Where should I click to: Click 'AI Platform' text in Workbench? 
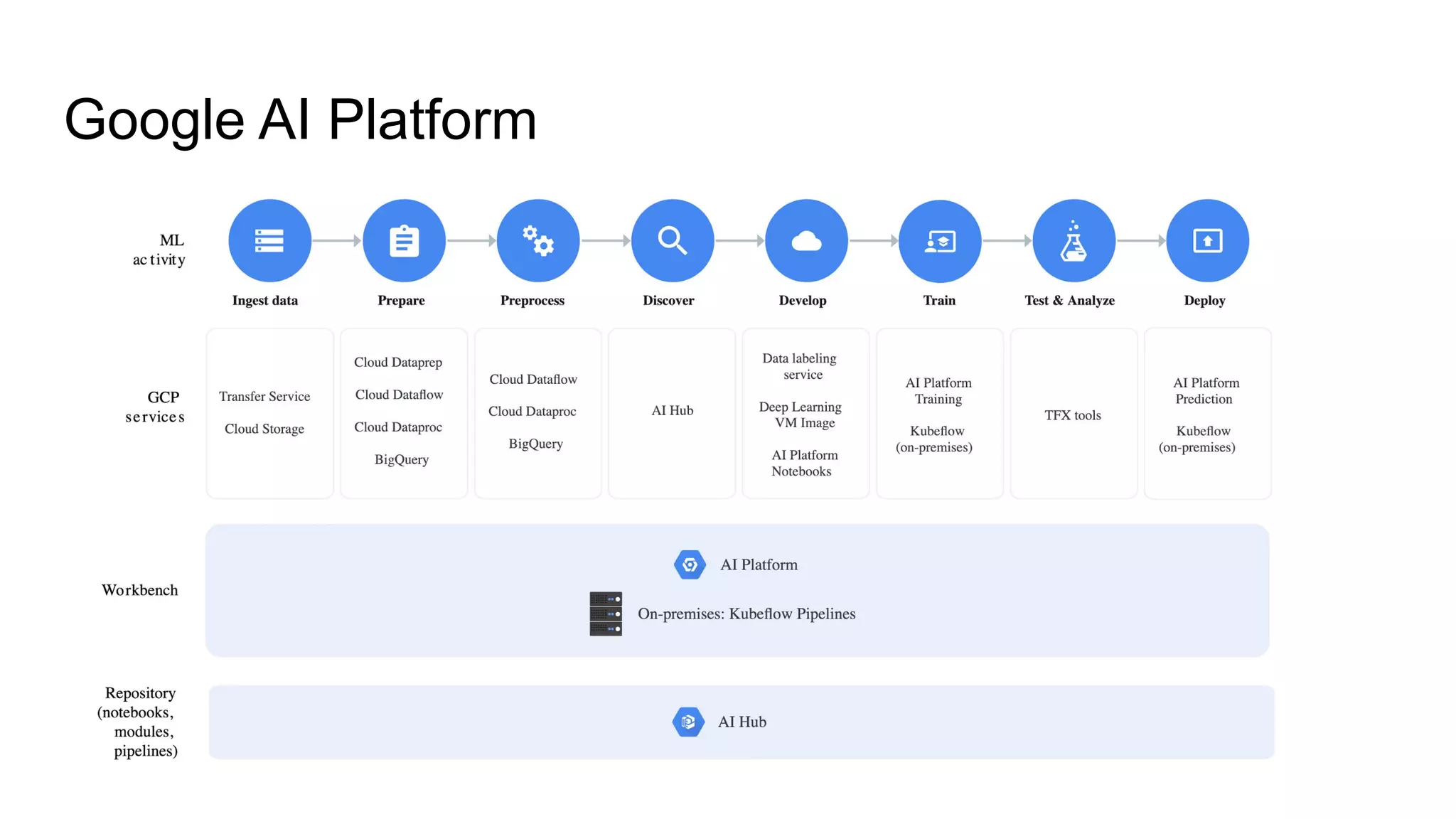pos(759,564)
